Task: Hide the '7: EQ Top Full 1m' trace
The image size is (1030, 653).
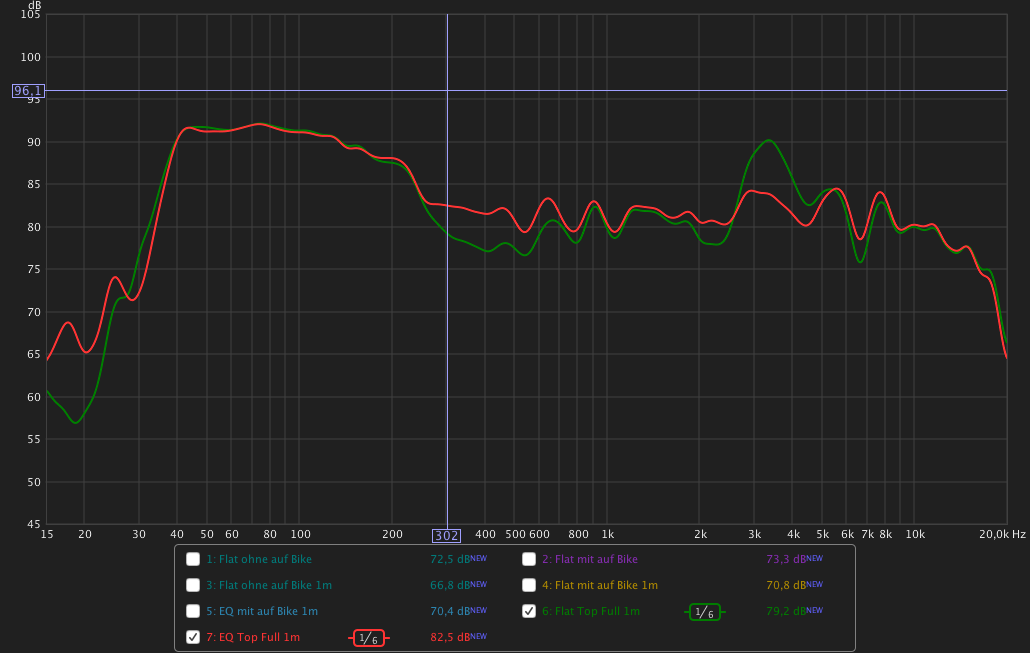Action: [x=193, y=637]
